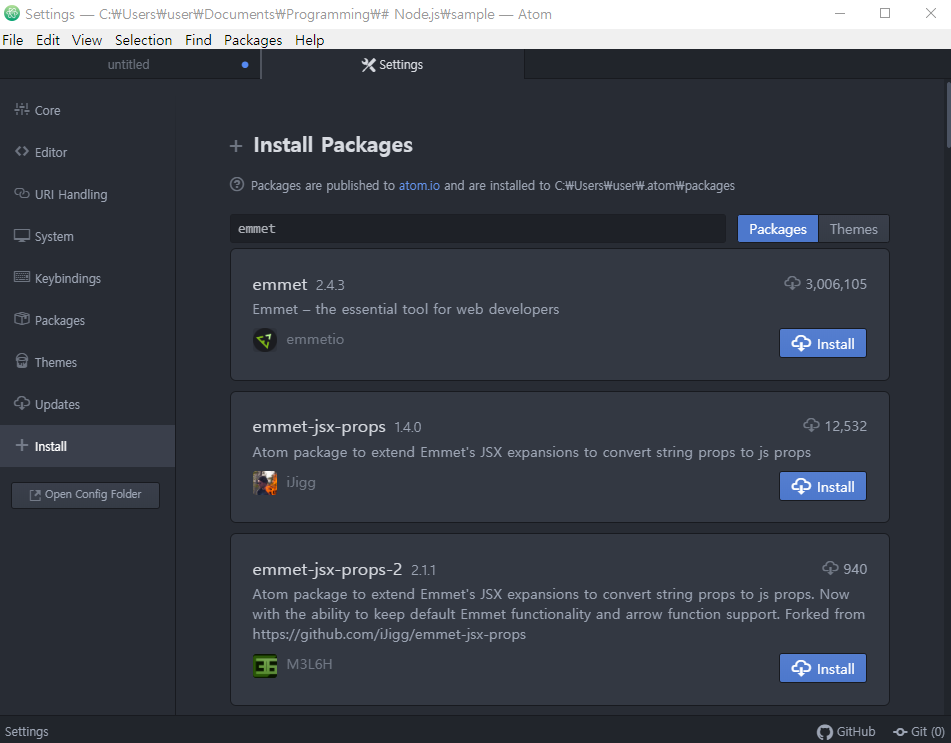The image size is (951, 743).
Task: Click the M3L6H author name
Action: click(309, 665)
